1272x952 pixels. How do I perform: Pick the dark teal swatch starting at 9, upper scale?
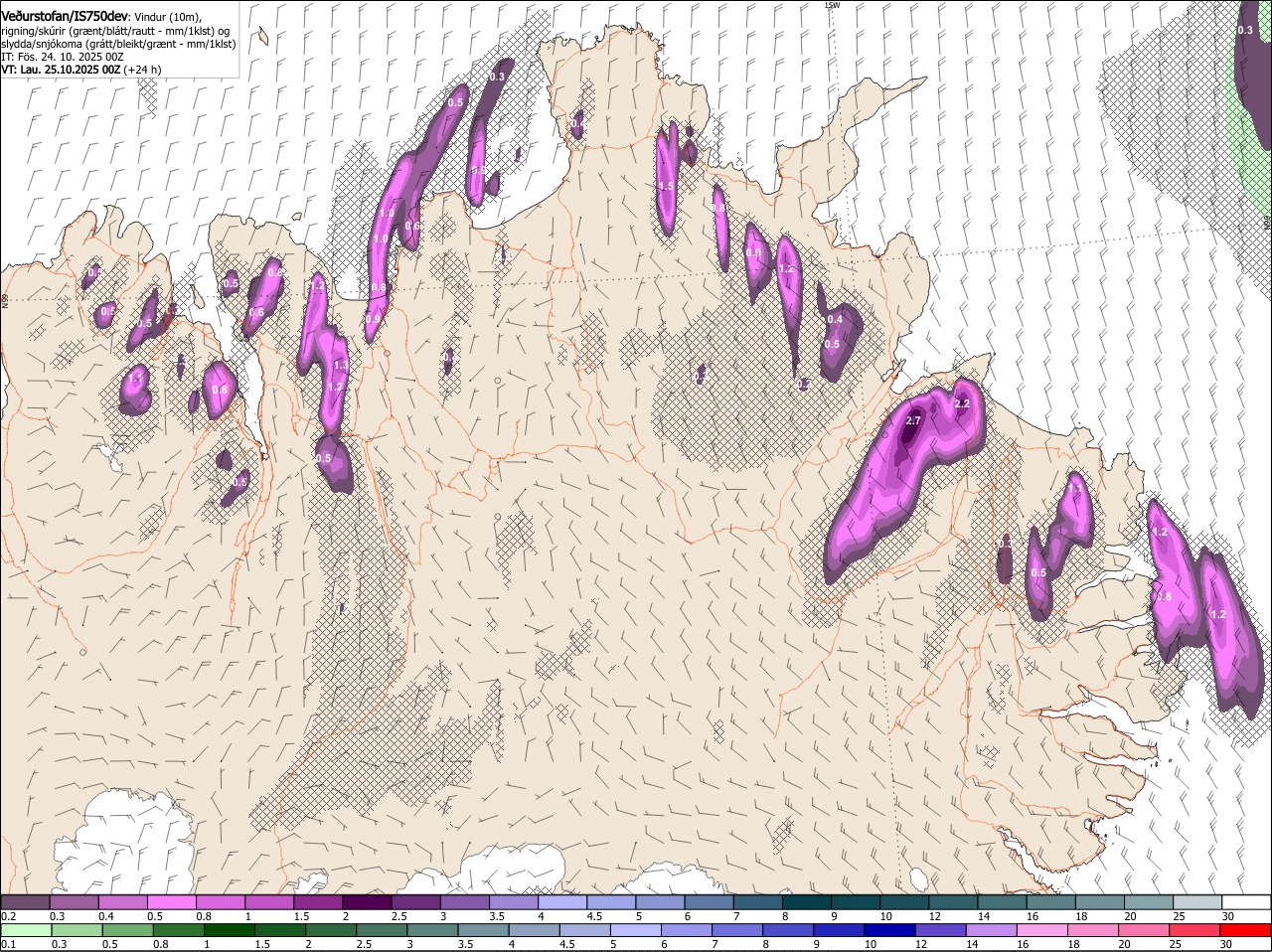click(856, 902)
